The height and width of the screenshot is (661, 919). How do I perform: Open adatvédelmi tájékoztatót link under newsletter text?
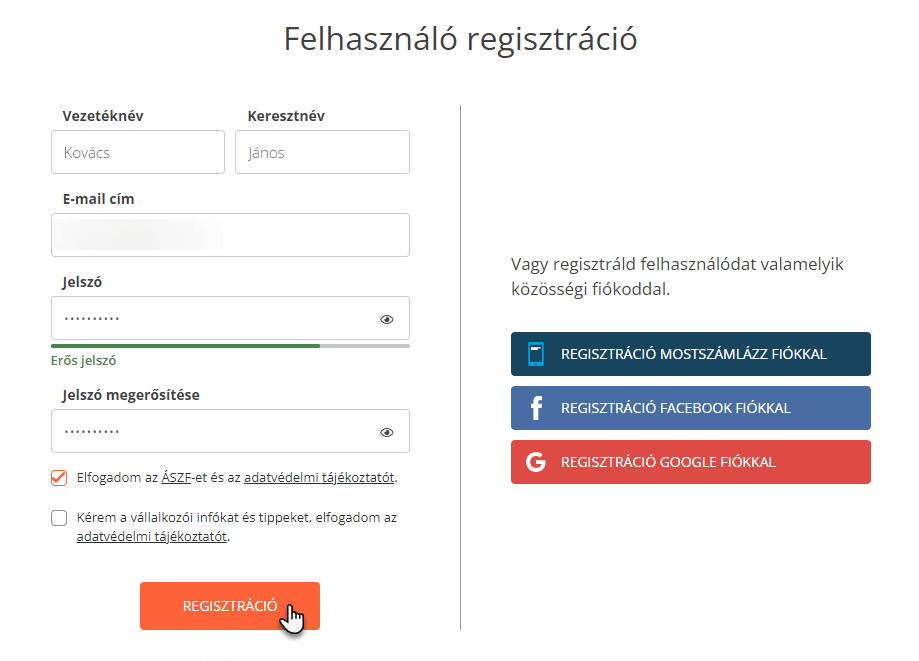click(151, 536)
